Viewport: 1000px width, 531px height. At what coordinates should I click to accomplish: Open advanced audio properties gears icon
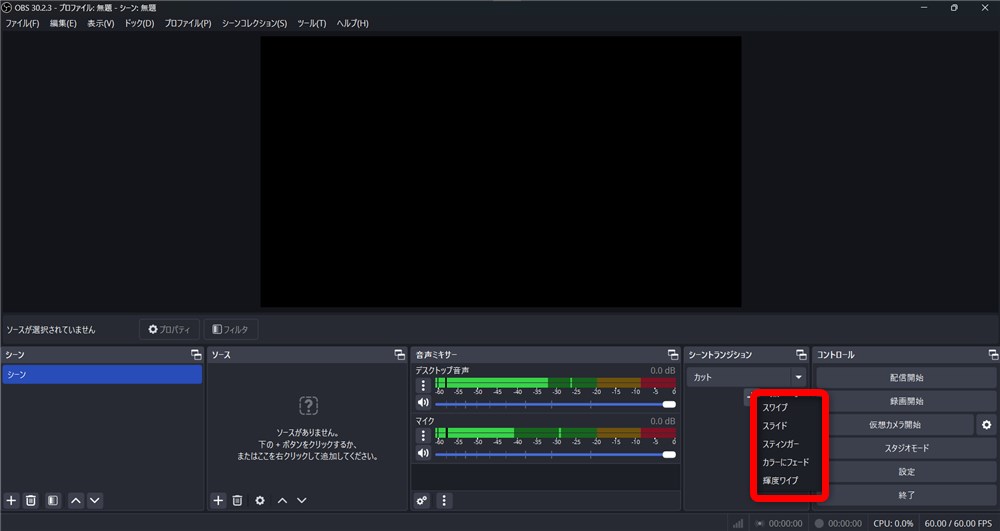coord(422,500)
